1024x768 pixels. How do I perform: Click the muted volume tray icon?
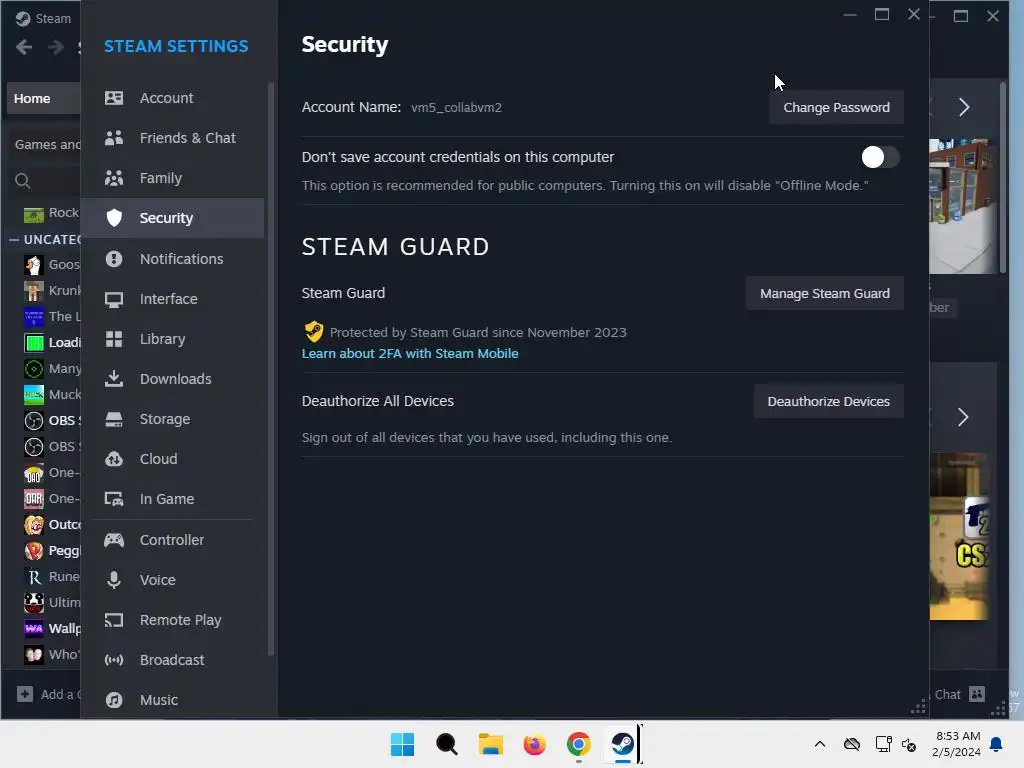coord(909,744)
